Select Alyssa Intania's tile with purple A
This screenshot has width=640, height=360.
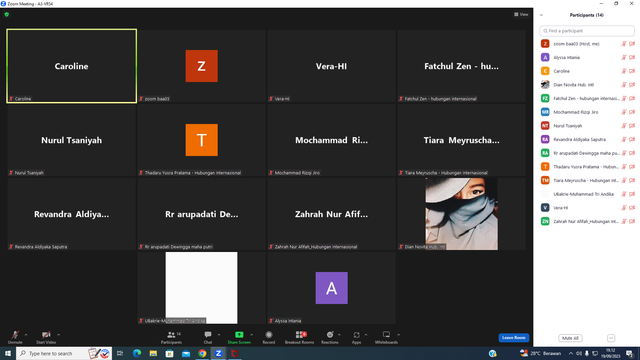click(331, 288)
